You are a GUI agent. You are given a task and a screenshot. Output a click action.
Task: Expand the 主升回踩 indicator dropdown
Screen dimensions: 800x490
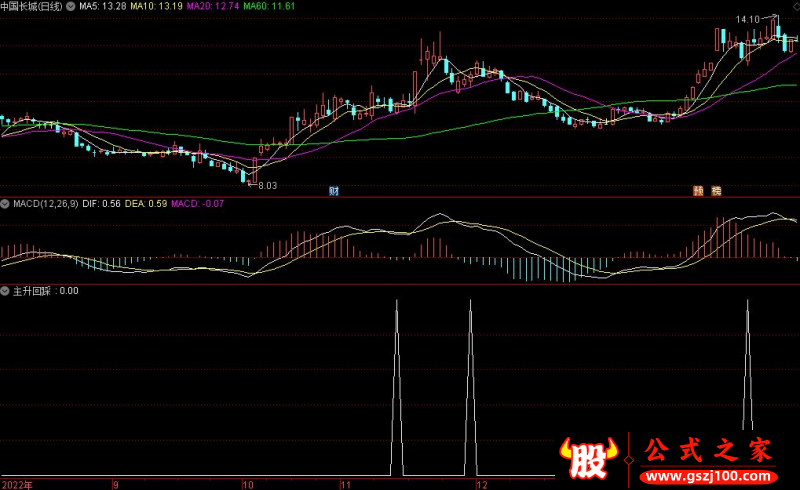[5, 291]
